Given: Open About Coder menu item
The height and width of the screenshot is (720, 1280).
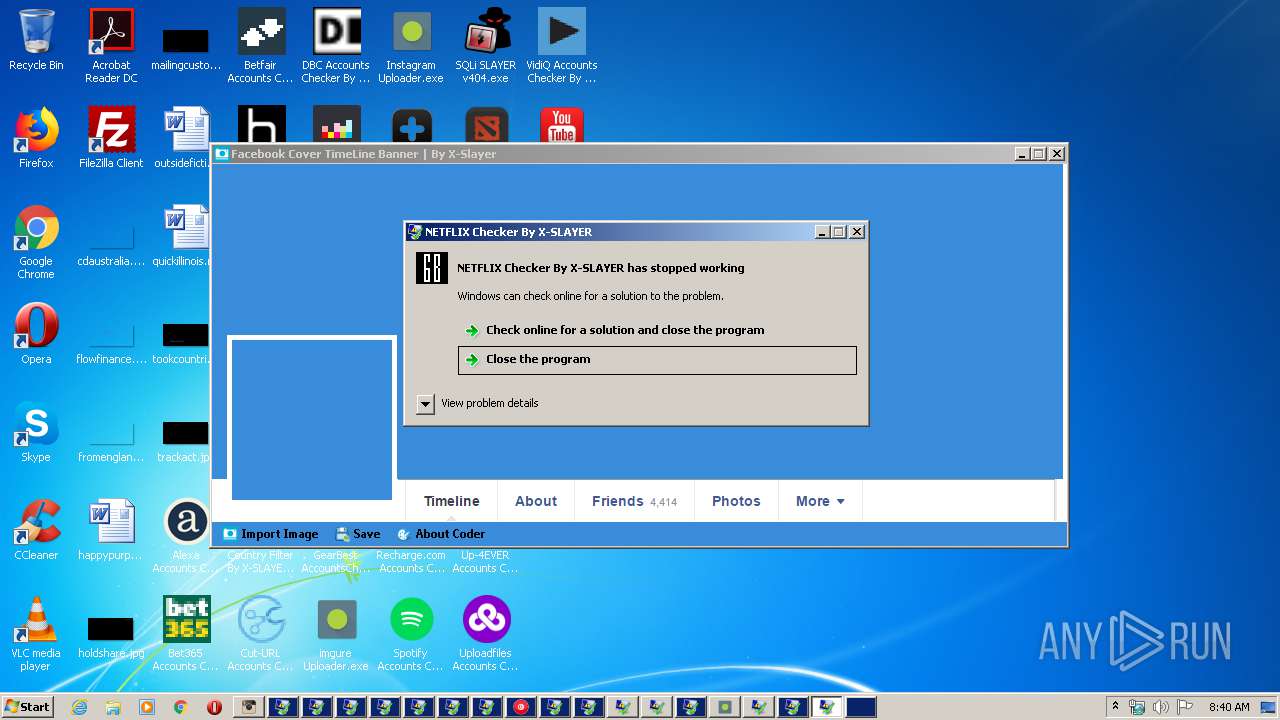Looking at the screenshot, I should coord(441,534).
